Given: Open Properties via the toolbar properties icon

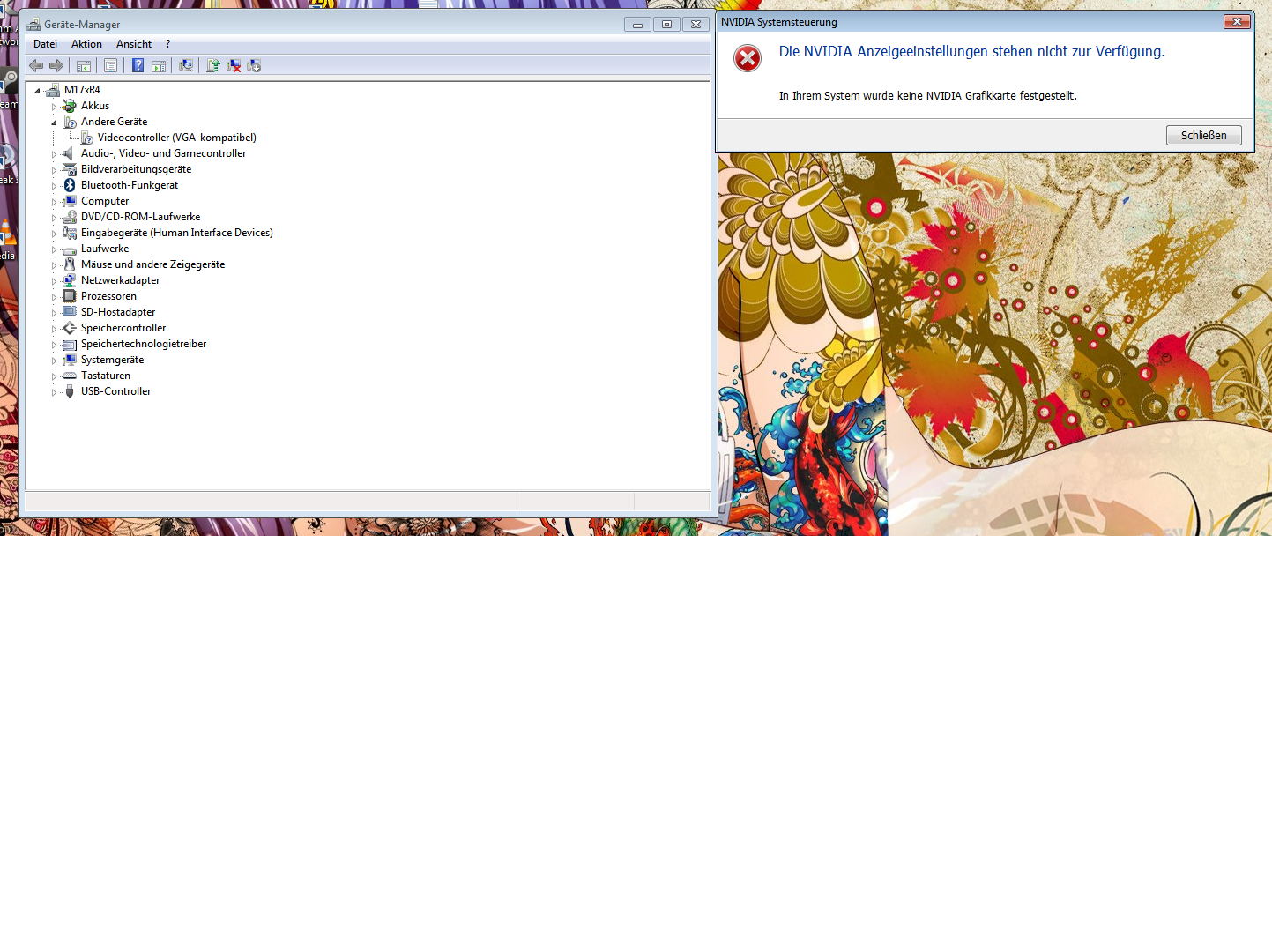Looking at the screenshot, I should pos(110,65).
